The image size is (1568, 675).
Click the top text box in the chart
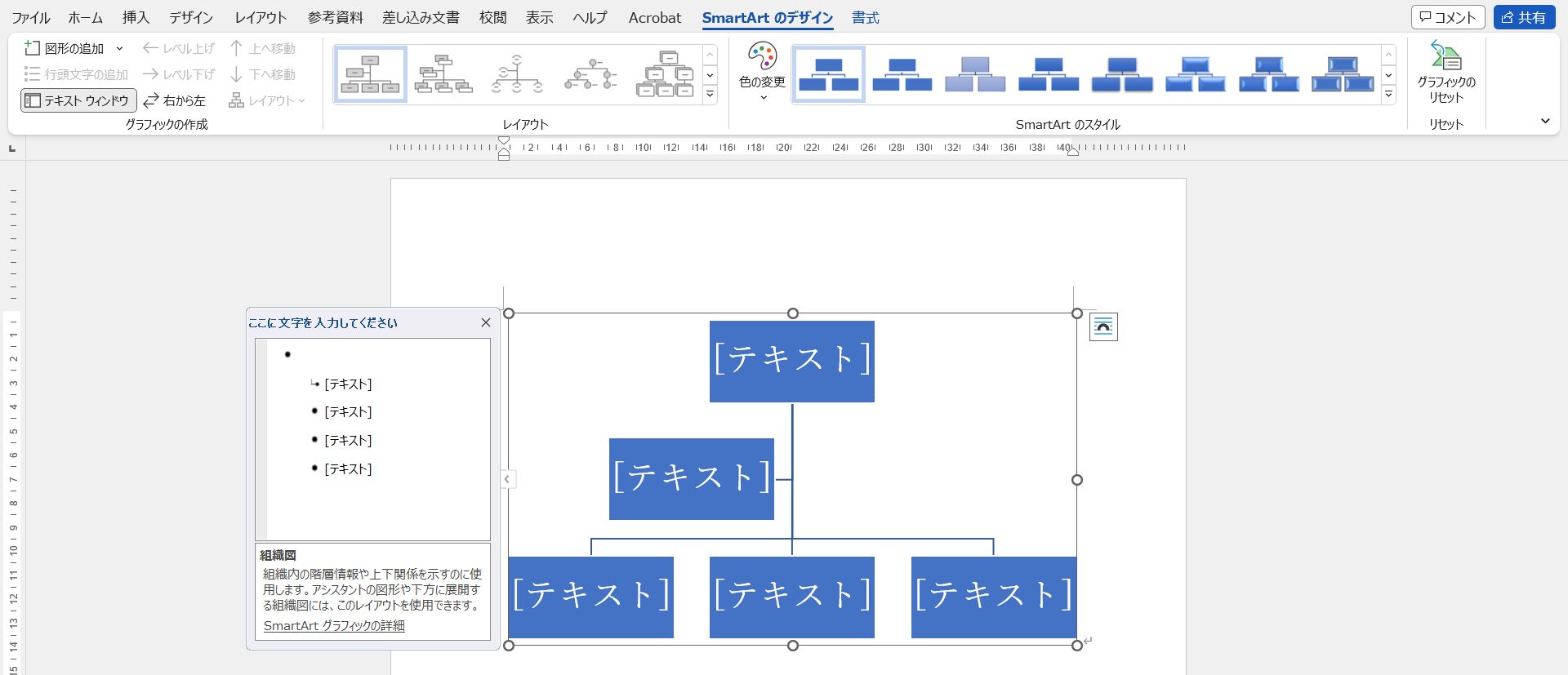[x=791, y=361]
